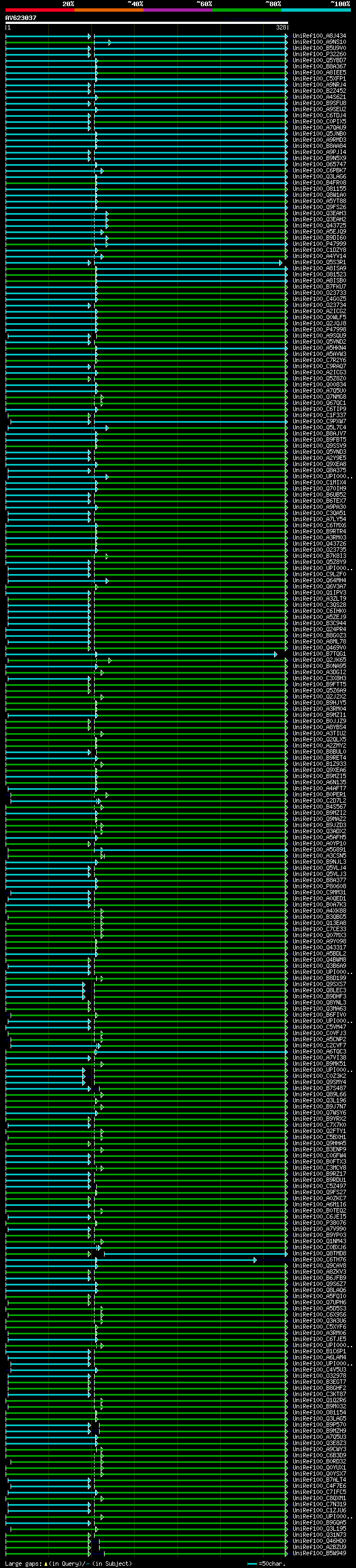Click hit label UniRef100_P80608
356x1568 pixels.
(319, 887)
